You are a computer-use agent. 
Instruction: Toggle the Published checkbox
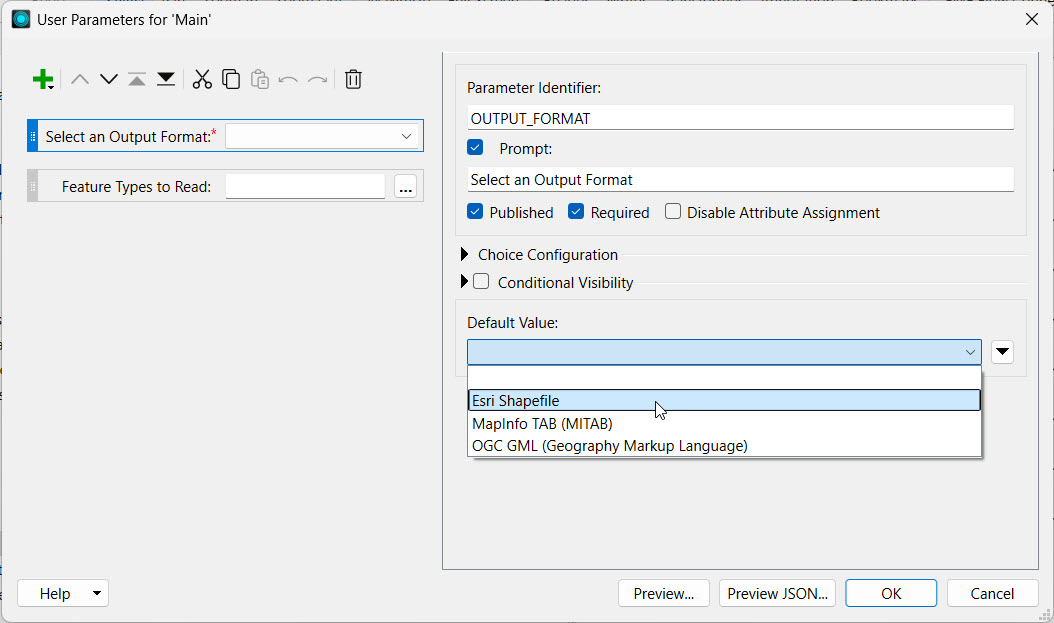476,212
